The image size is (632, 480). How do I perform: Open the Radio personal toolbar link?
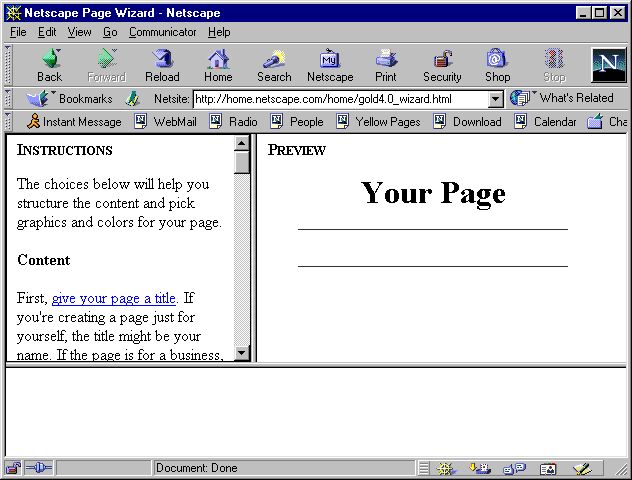233,121
